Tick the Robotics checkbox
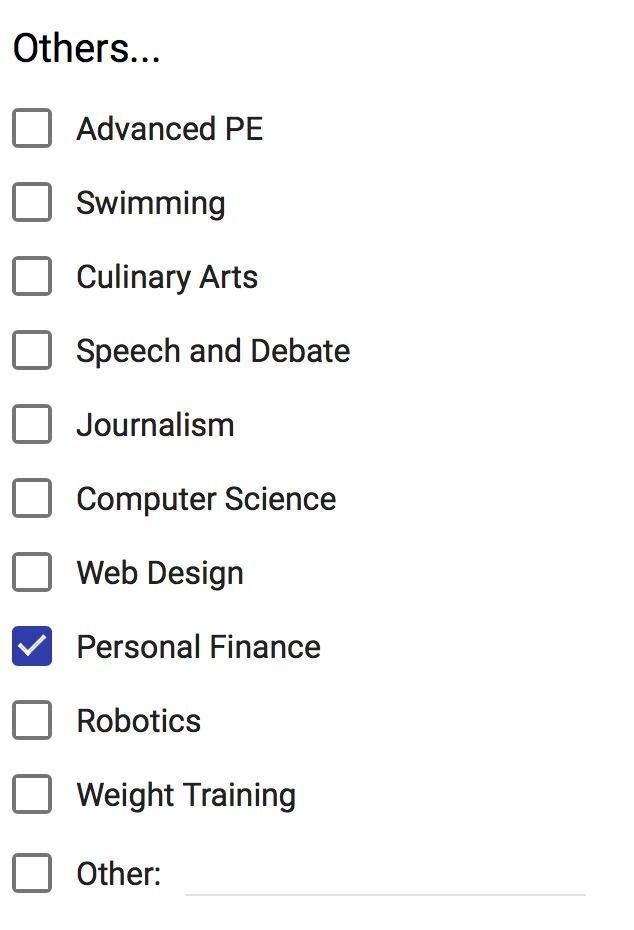The width and height of the screenshot is (634, 930). 32,721
